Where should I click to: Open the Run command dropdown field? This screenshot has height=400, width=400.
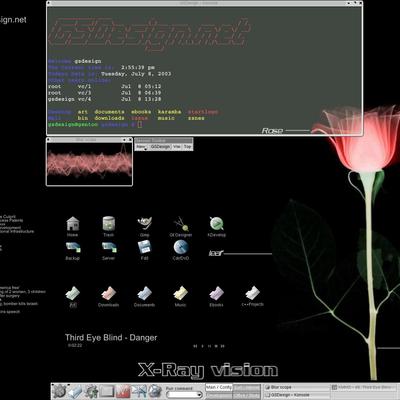(184, 395)
